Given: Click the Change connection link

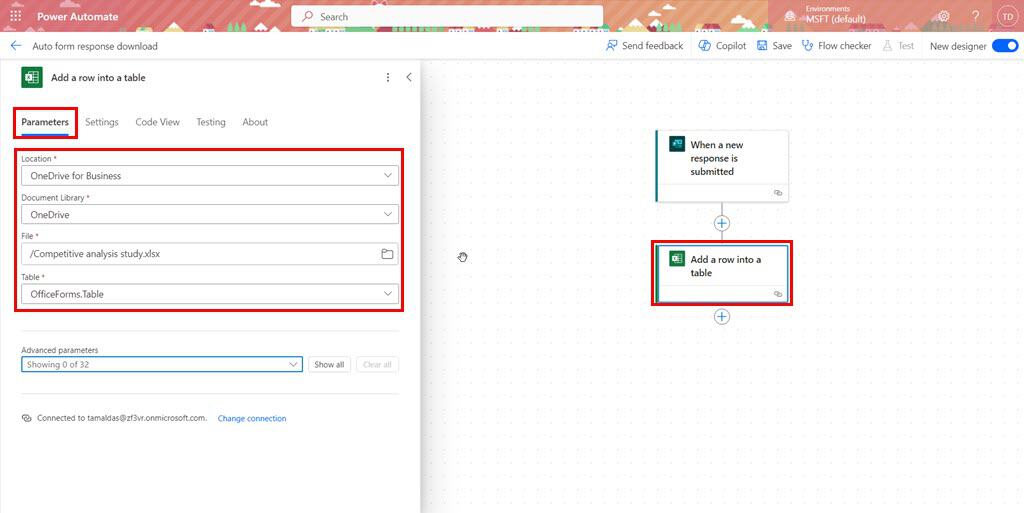Looking at the screenshot, I should pos(252,418).
